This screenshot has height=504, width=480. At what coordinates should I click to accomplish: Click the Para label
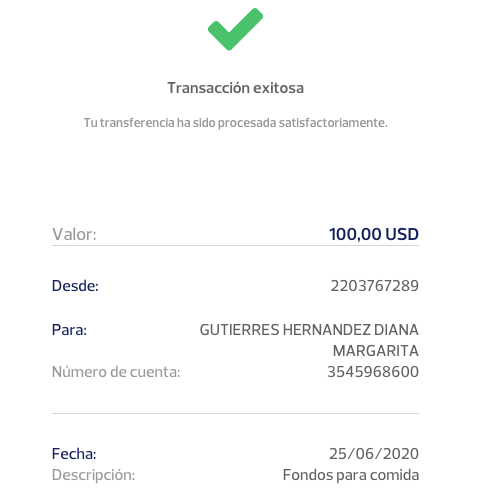tap(69, 330)
